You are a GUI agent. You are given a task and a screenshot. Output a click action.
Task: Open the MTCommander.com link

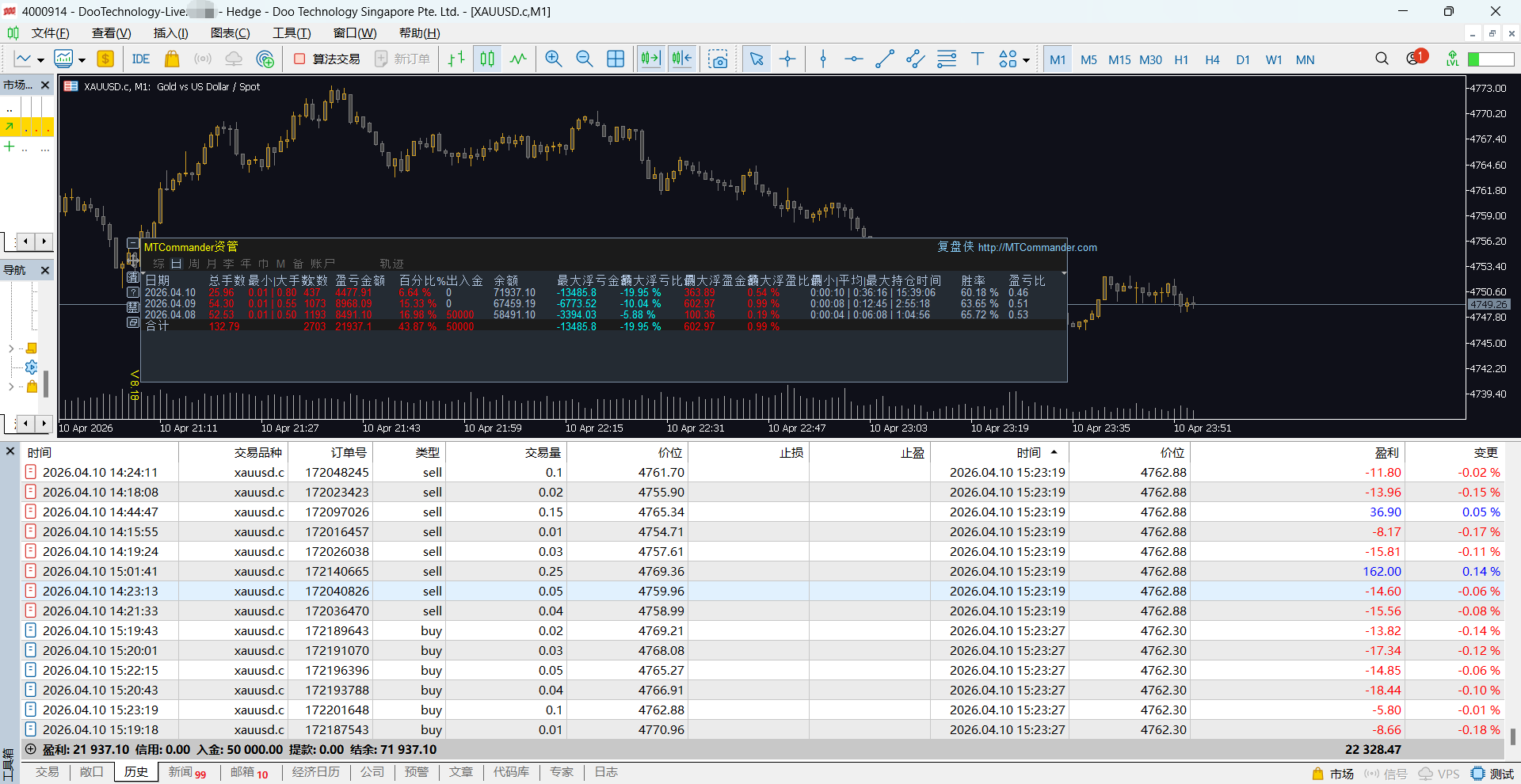pos(1037,248)
